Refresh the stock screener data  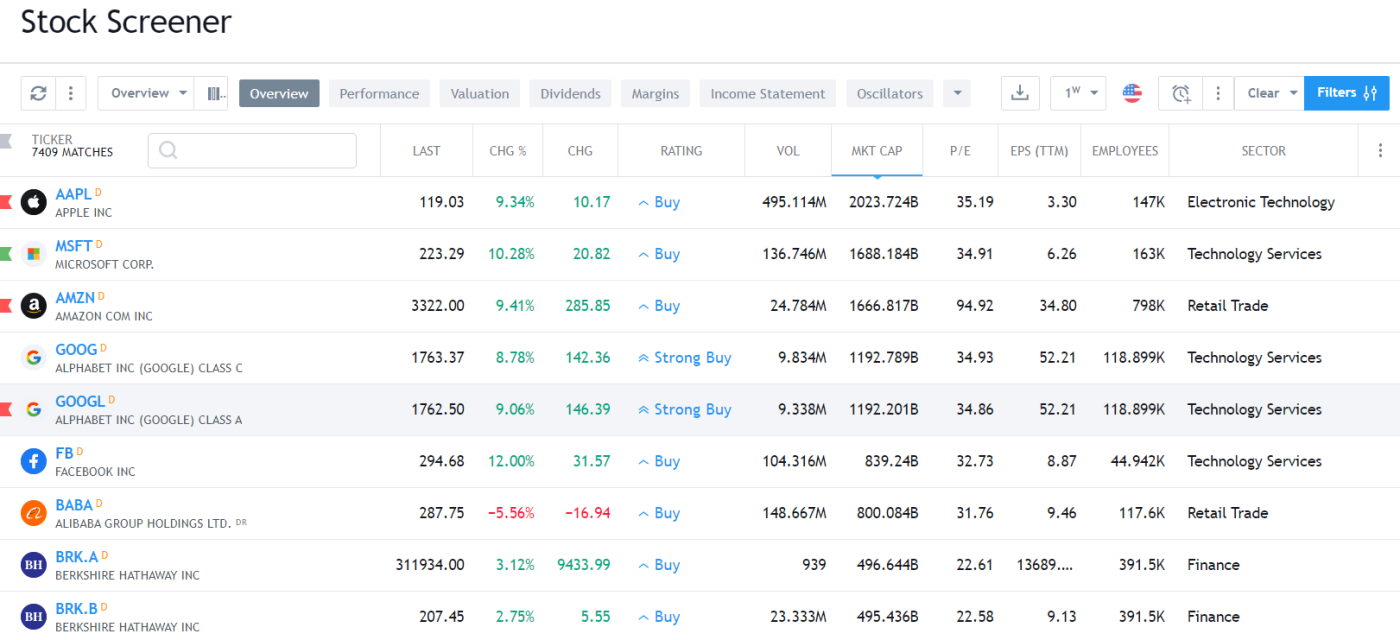coord(38,92)
